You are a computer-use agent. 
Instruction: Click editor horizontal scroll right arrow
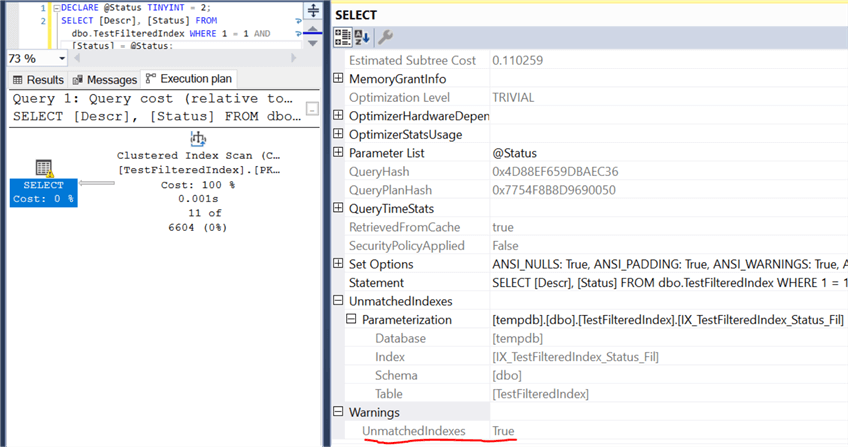tap(294, 58)
